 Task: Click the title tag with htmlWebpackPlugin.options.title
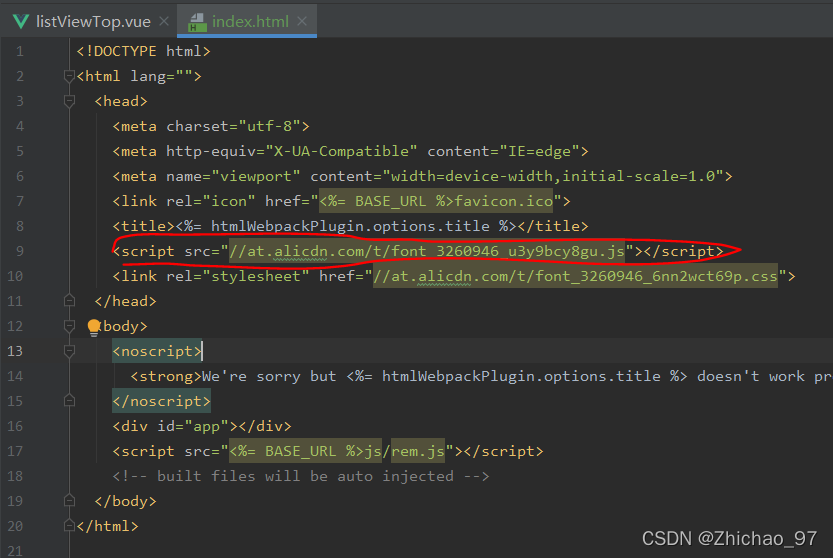[351, 226]
